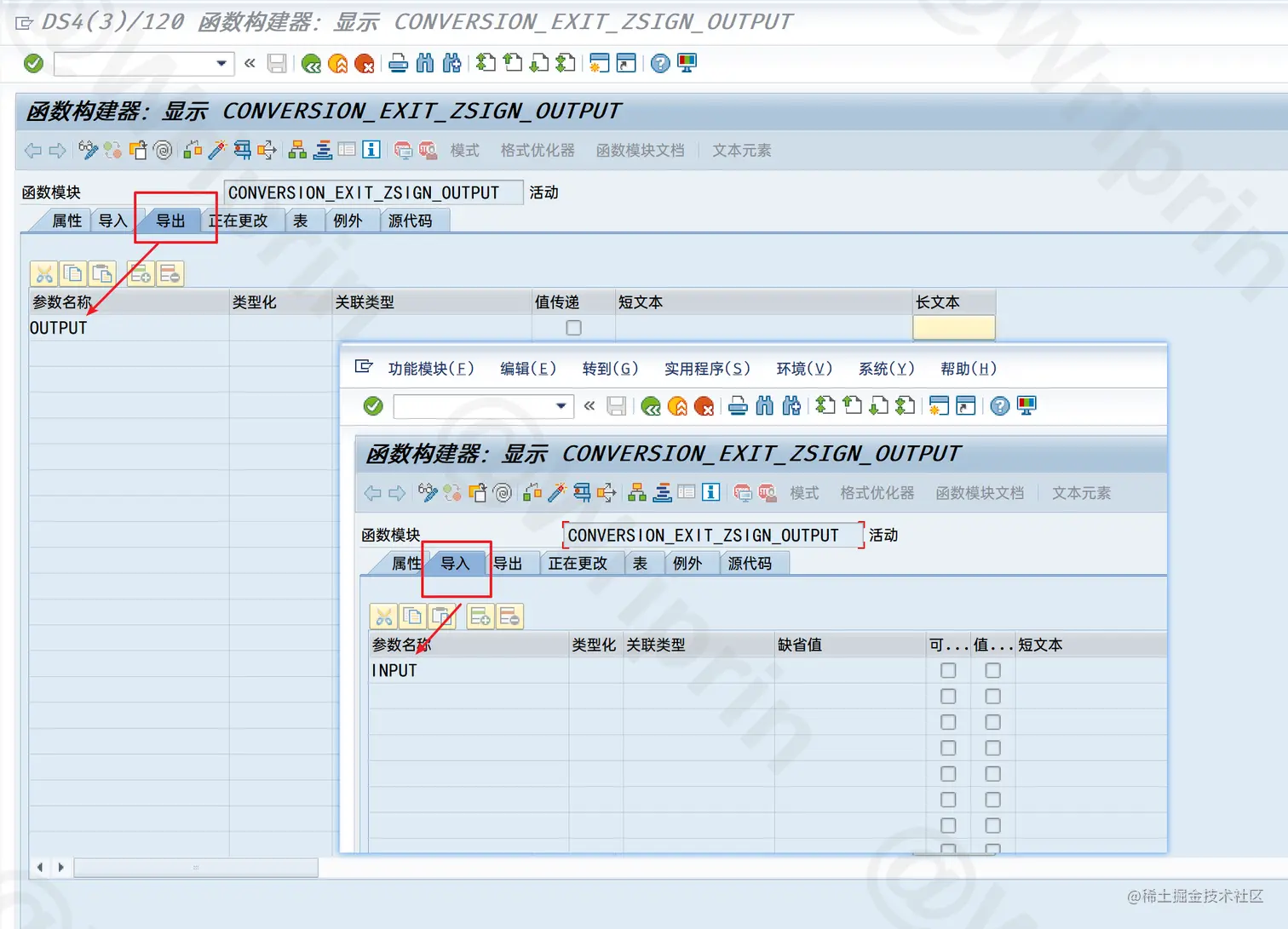1288x929 pixels.
Task: Click the green Back arrow icon
Action: (x=311, y=63)
